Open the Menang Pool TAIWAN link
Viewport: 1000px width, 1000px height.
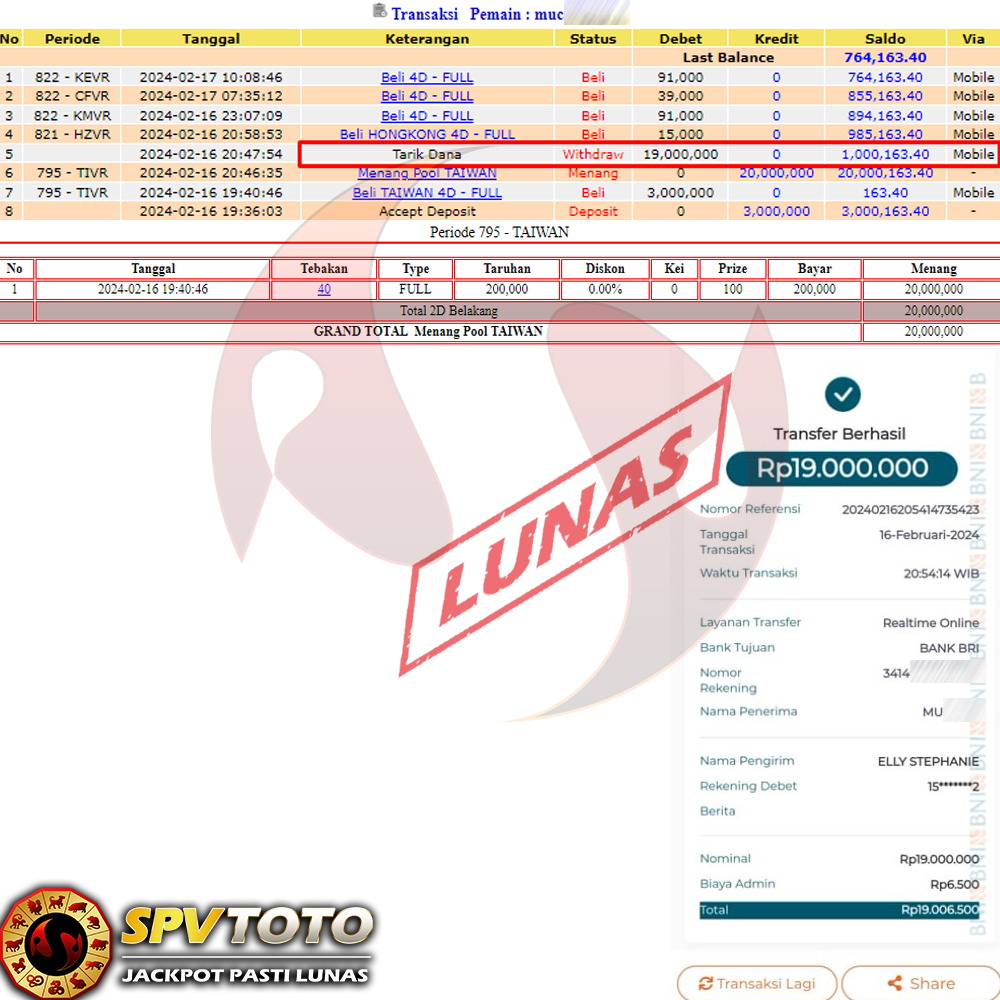click(x=427, y=173)
